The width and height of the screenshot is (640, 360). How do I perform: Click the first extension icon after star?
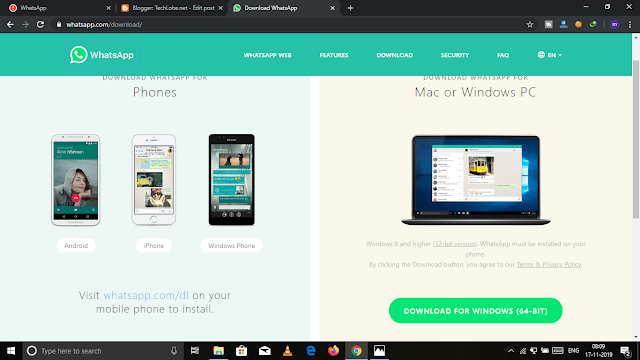549,24
